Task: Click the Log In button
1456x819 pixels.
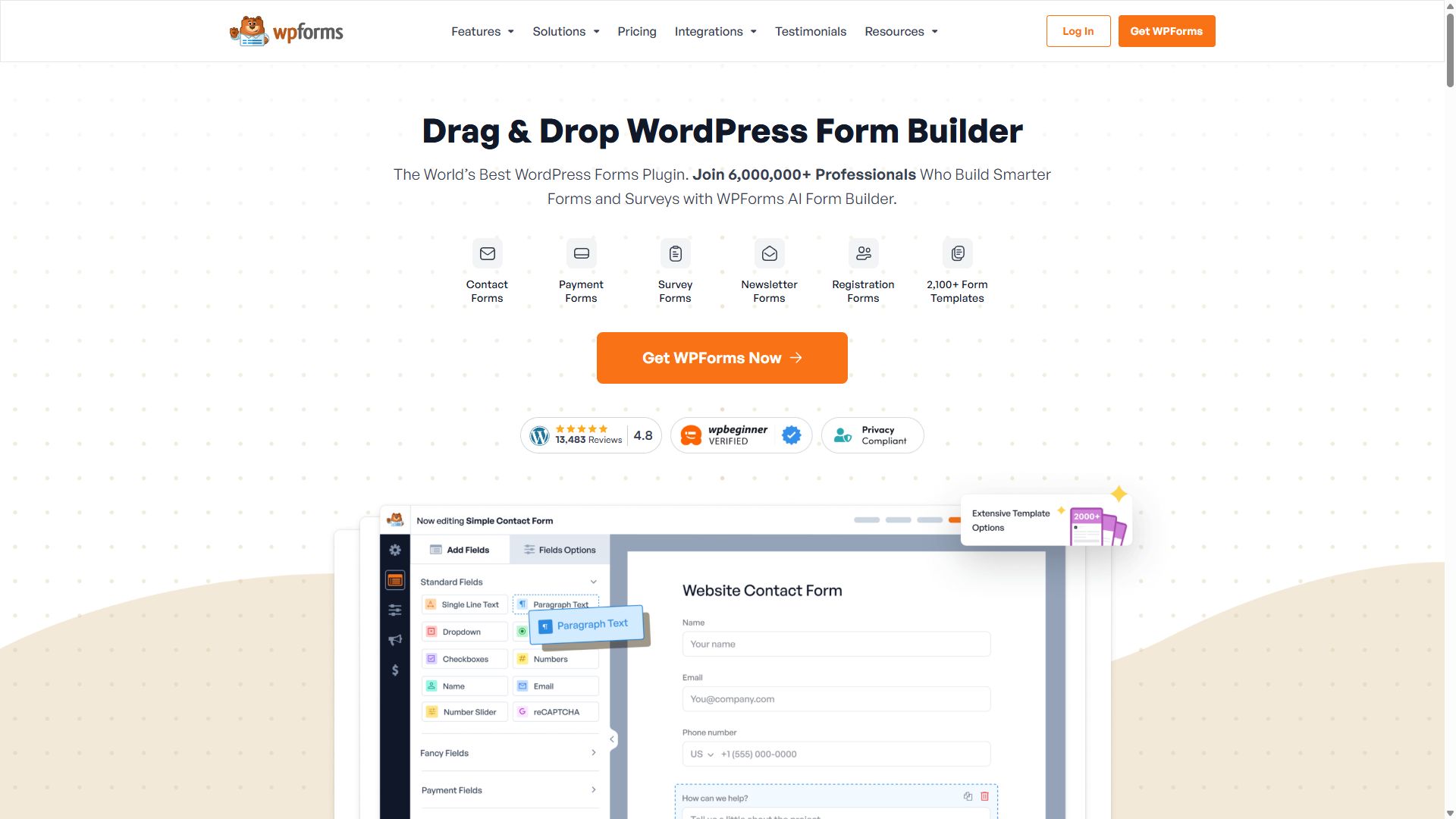Action: 1078,31
